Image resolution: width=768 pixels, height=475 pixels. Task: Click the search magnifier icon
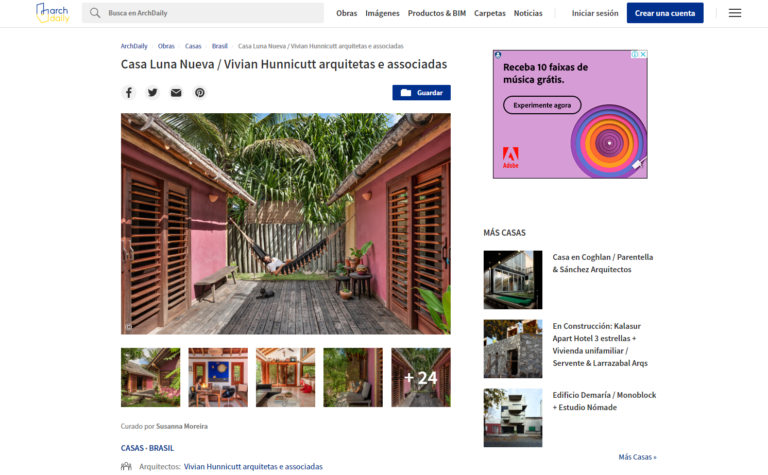[x=95, y=13]
